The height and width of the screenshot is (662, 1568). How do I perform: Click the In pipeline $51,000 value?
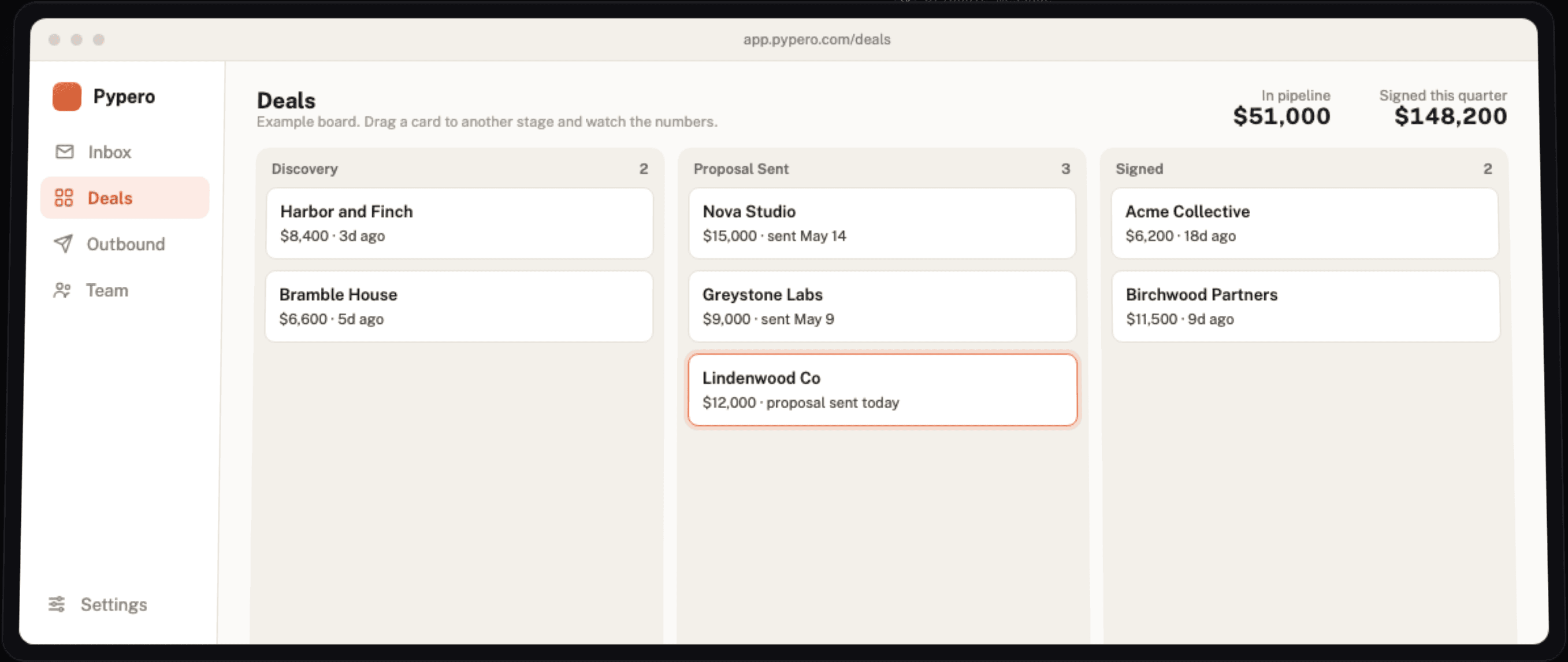click(1281, 115)
